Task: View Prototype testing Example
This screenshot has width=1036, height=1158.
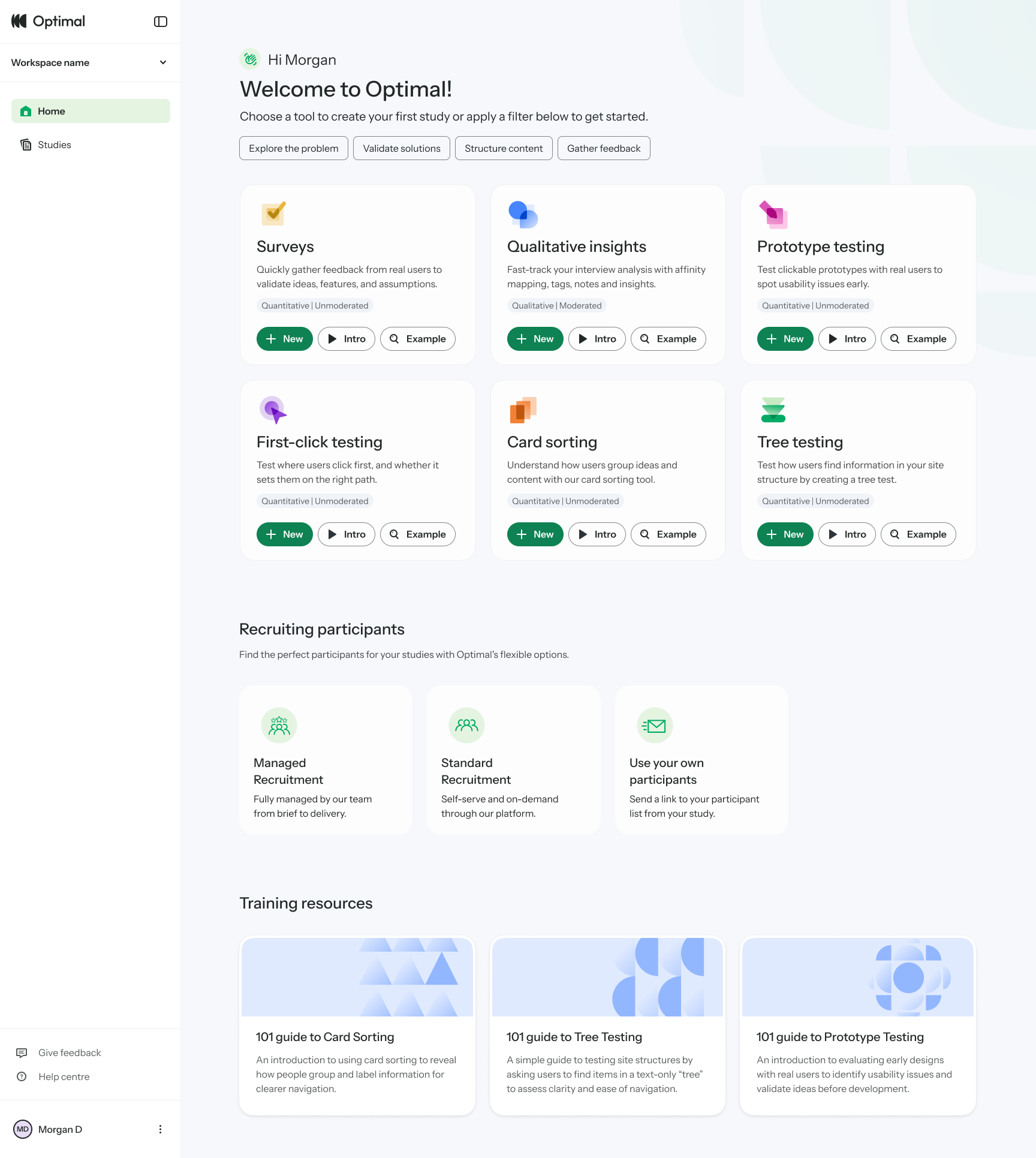Action: (918, 339)
